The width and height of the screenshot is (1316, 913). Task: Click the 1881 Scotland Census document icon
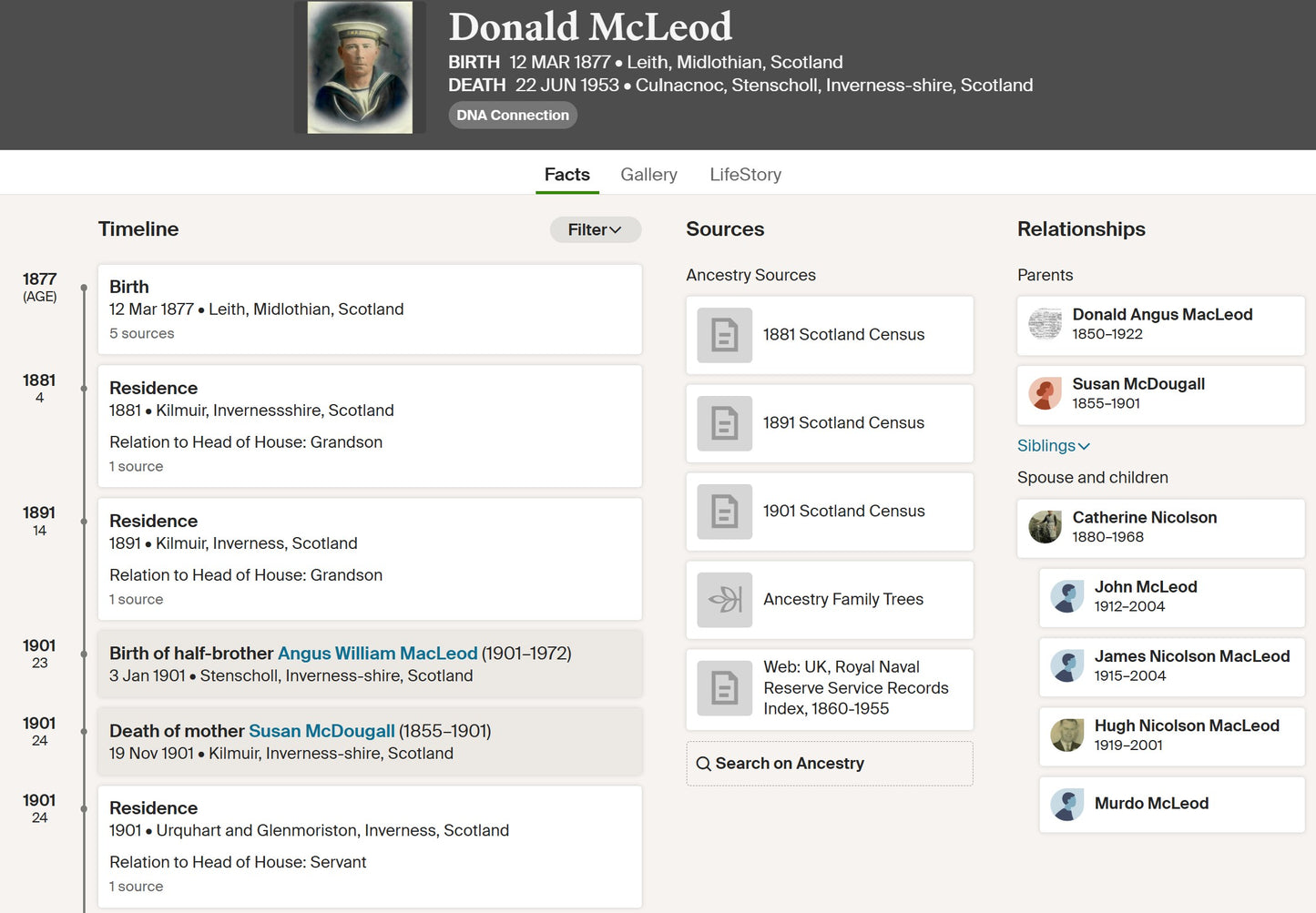725,335
